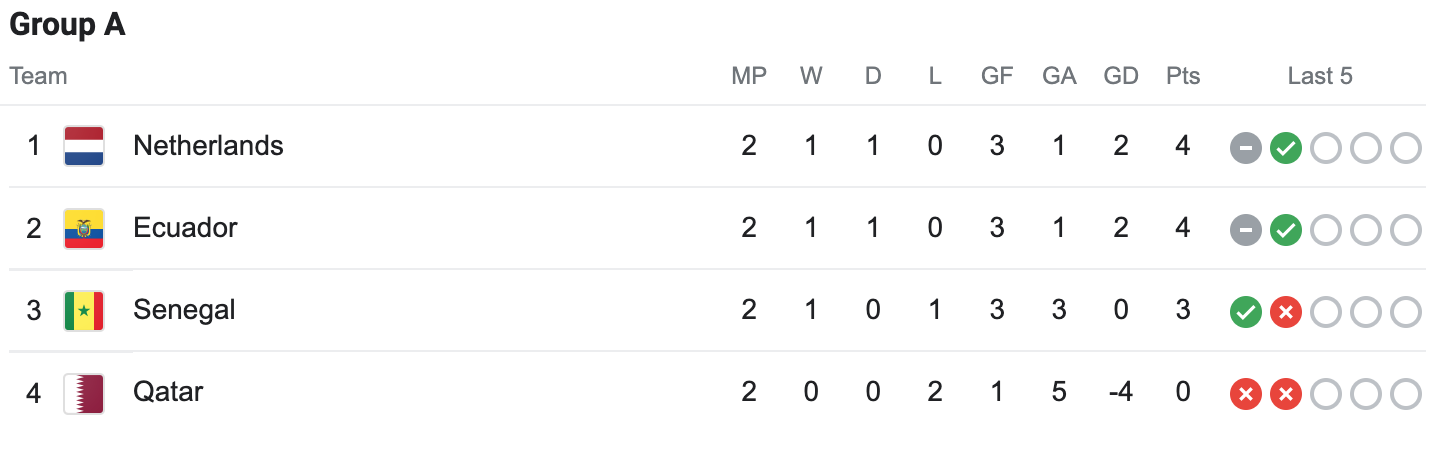This screenshot has height=449, width=1455.
Task: Click Ecuador's green win checkmark icon
Action: pos(1285,230)
